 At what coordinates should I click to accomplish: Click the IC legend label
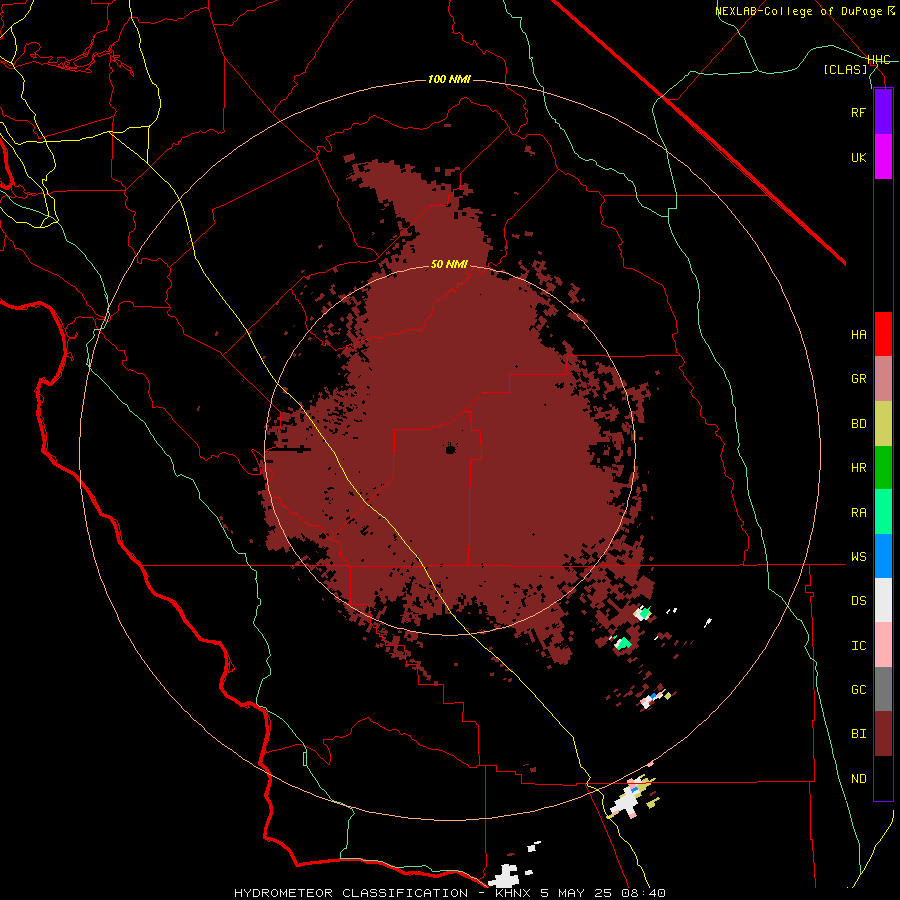click(858, 646)
